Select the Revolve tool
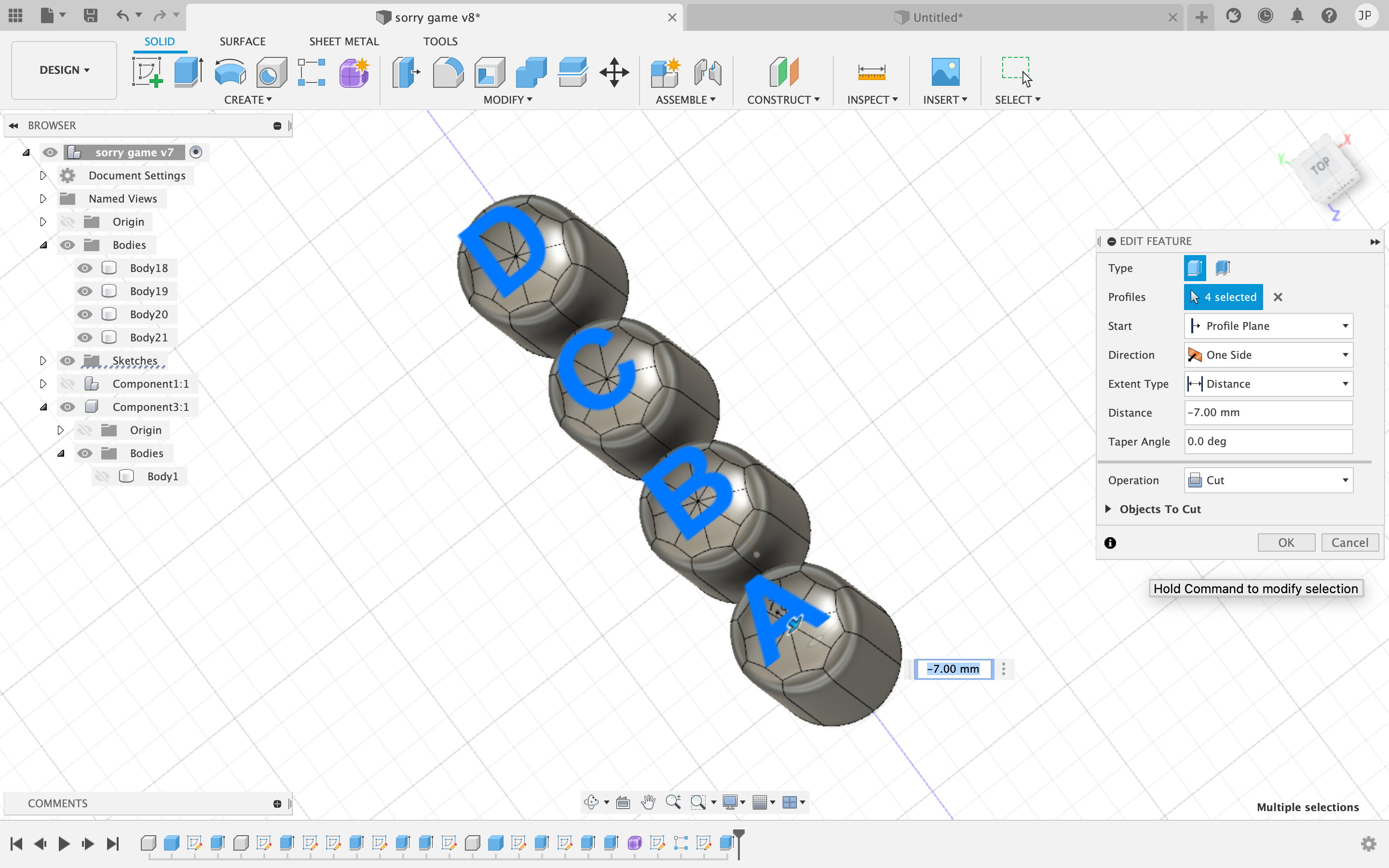Image resolution: width=1389 pixels, height=868 pixels. [x=230, y=72]
